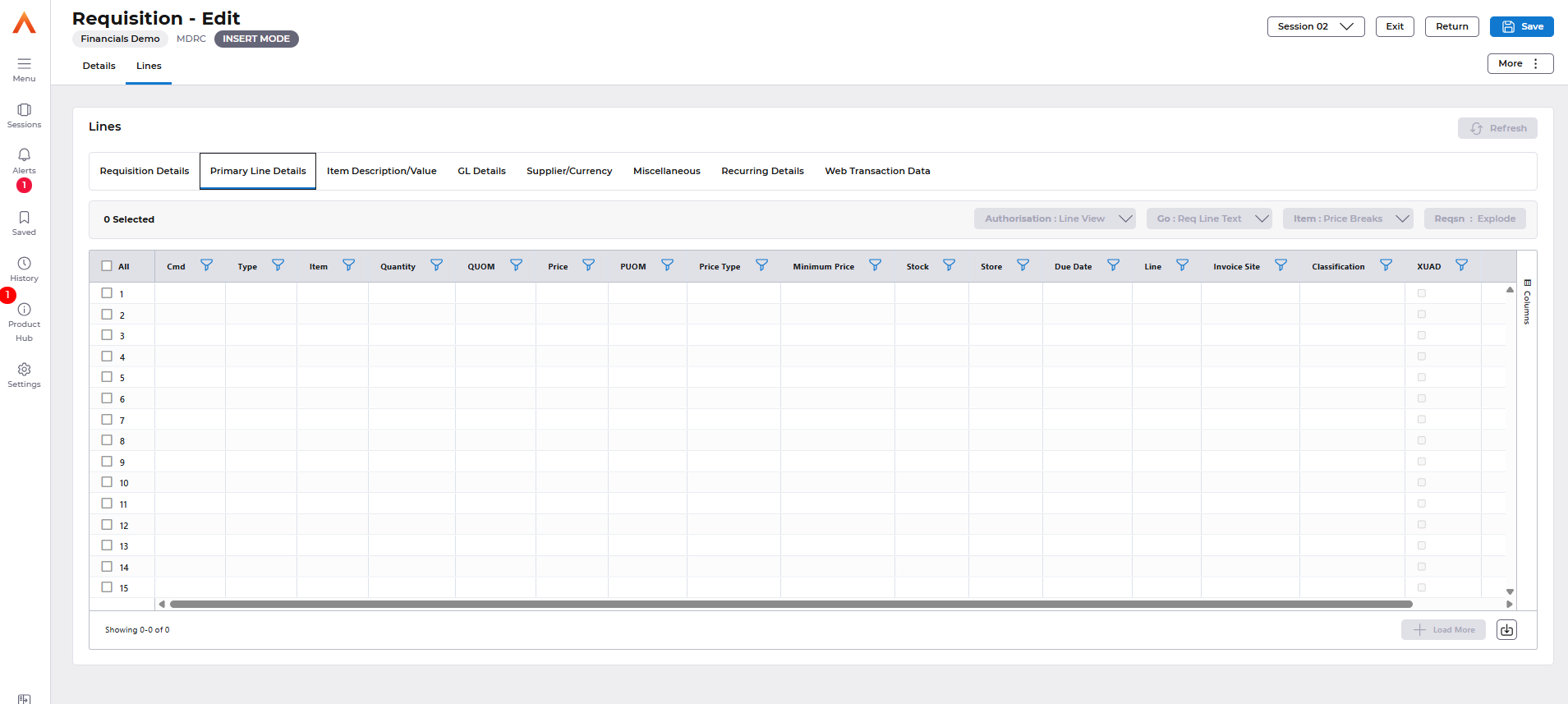Open Primary Line Details tab
The width and height of the screenshot is (1568, 704).
point(258,171)
